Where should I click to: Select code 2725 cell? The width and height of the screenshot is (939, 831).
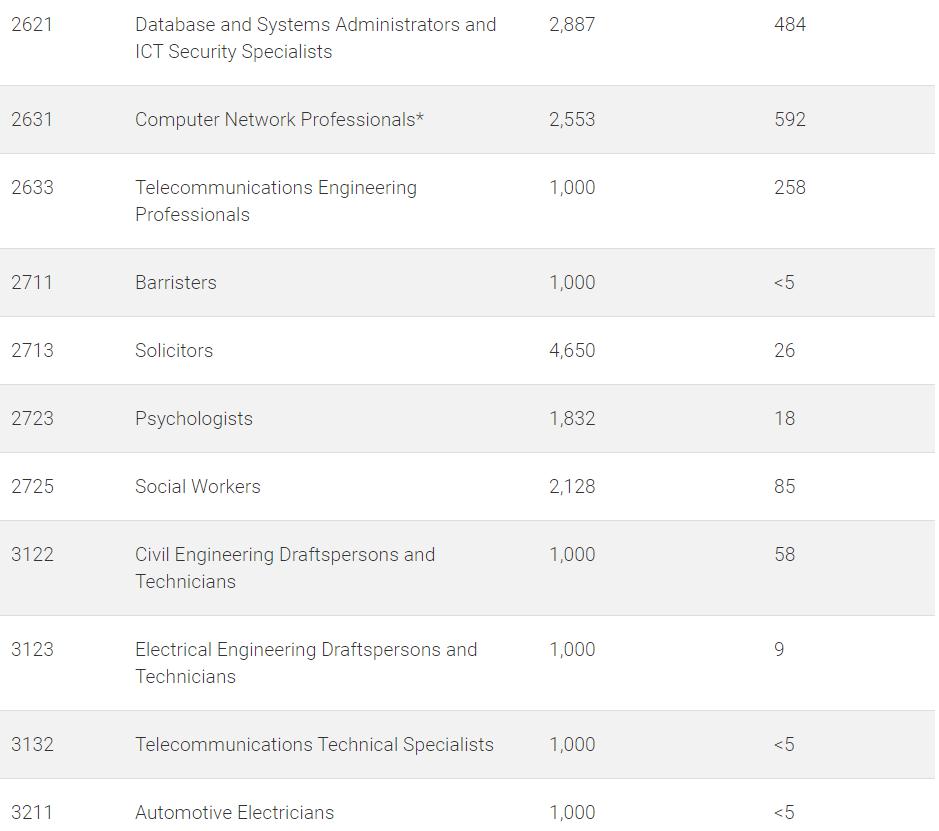pyautogui.click(x=32, y=486)
